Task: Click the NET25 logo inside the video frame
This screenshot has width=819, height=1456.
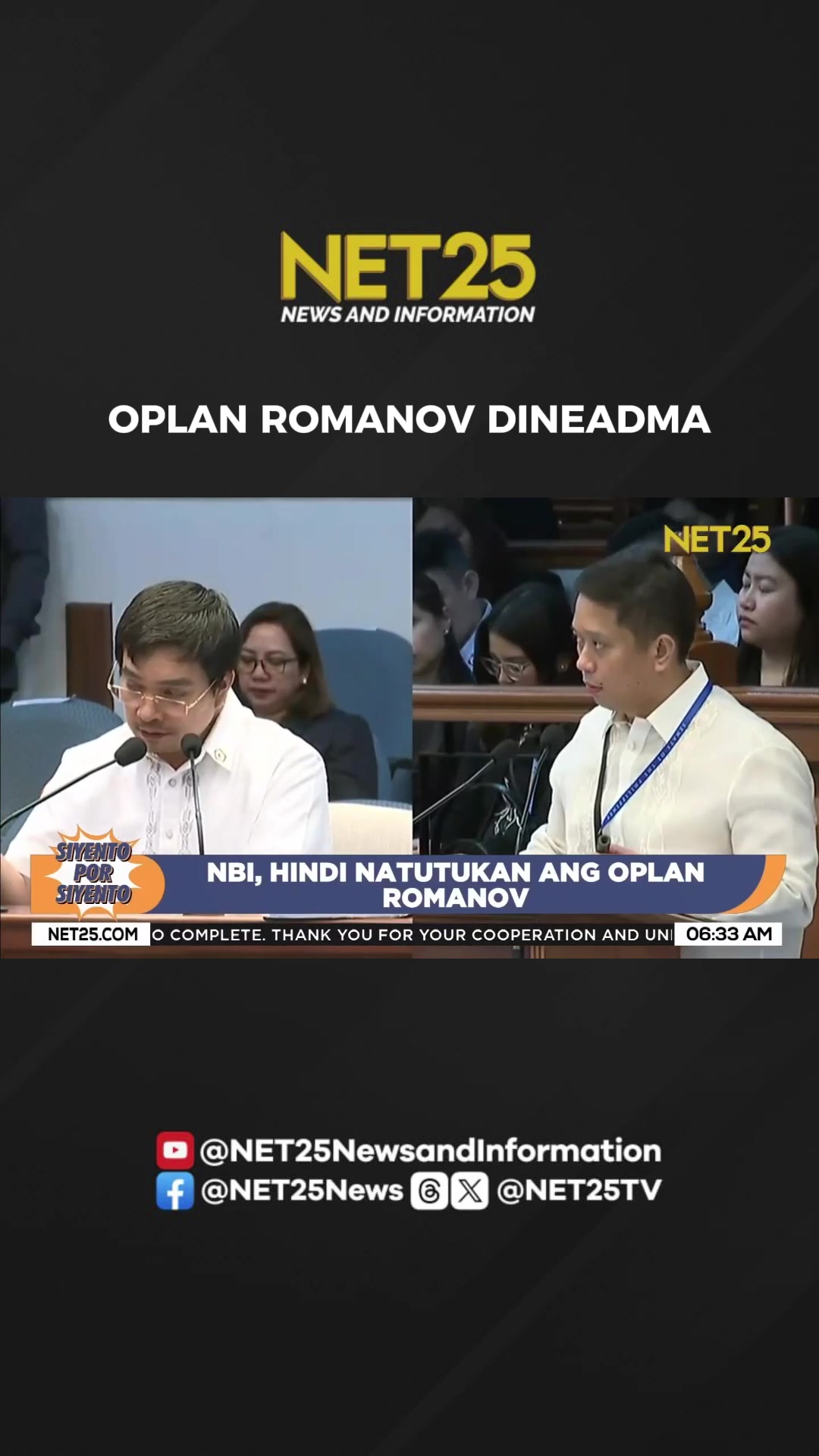Action: [x=717, y=540]
